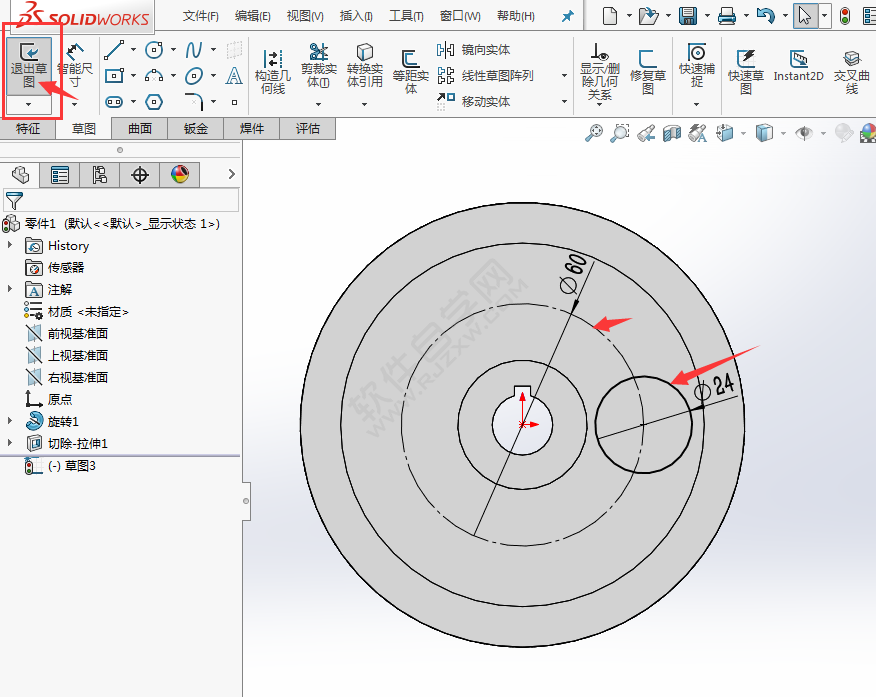Expand the 旋转1 feature node

(9, 421)
